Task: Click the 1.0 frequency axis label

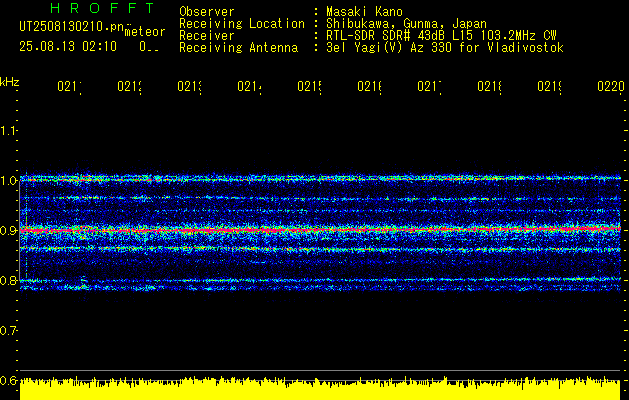Action: 8,181
